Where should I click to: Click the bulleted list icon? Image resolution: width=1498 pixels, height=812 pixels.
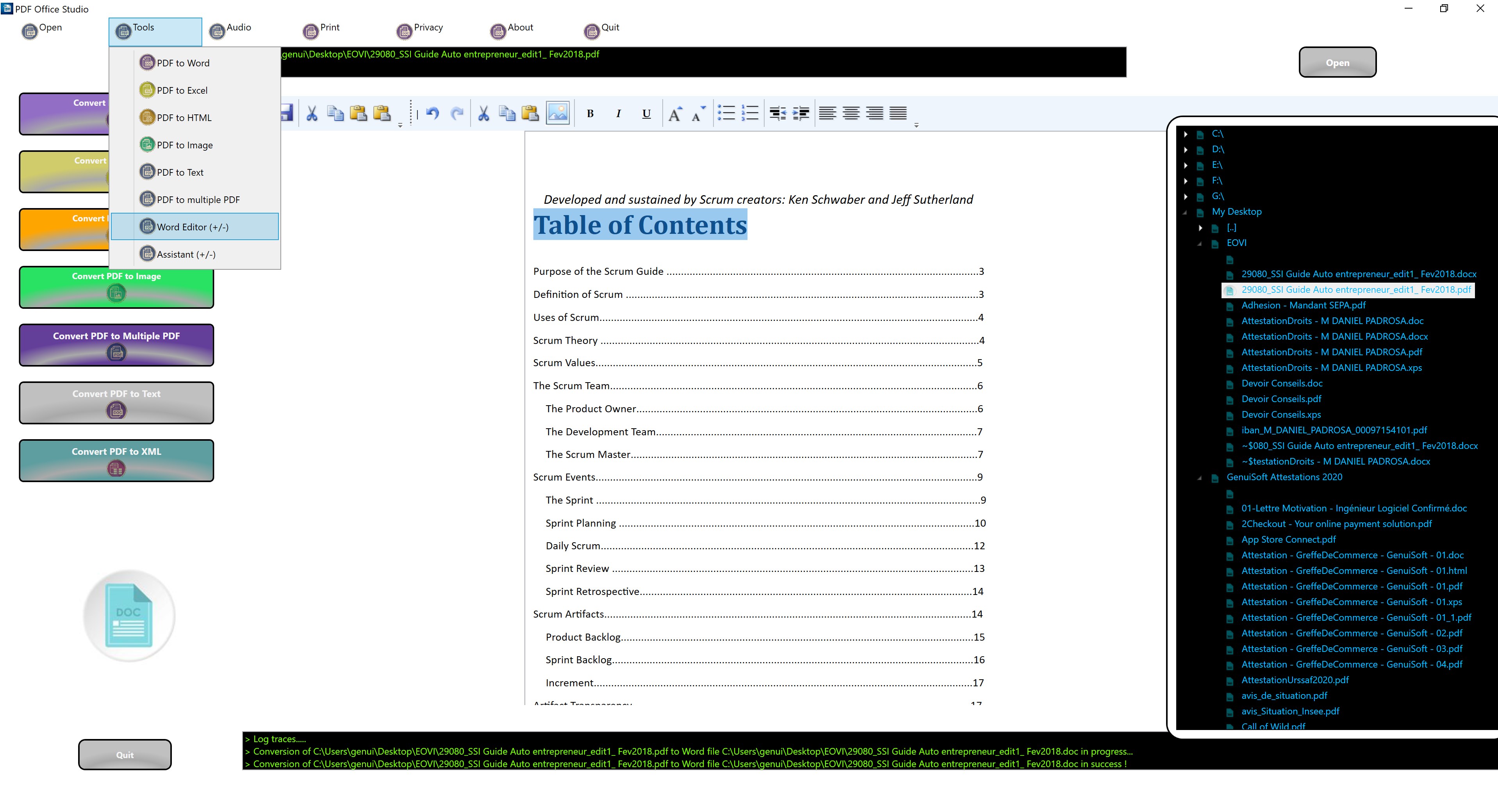(726, 113)
